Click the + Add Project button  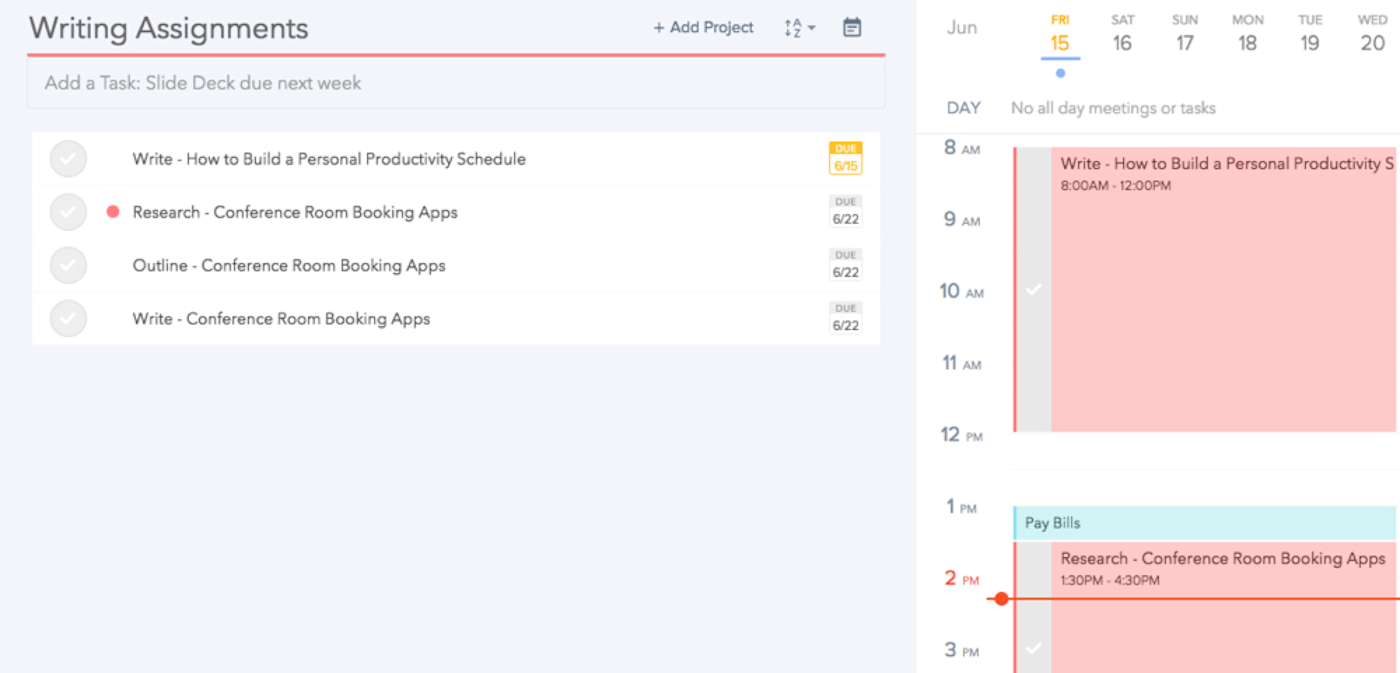pyautogui.click(x=704, y=28)
